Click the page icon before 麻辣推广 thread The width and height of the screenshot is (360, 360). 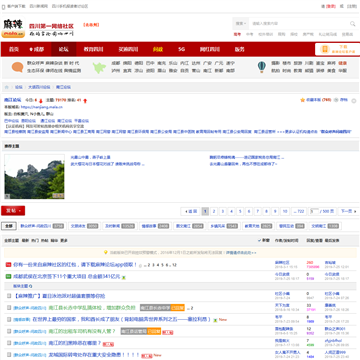click(x=9, y=296)
